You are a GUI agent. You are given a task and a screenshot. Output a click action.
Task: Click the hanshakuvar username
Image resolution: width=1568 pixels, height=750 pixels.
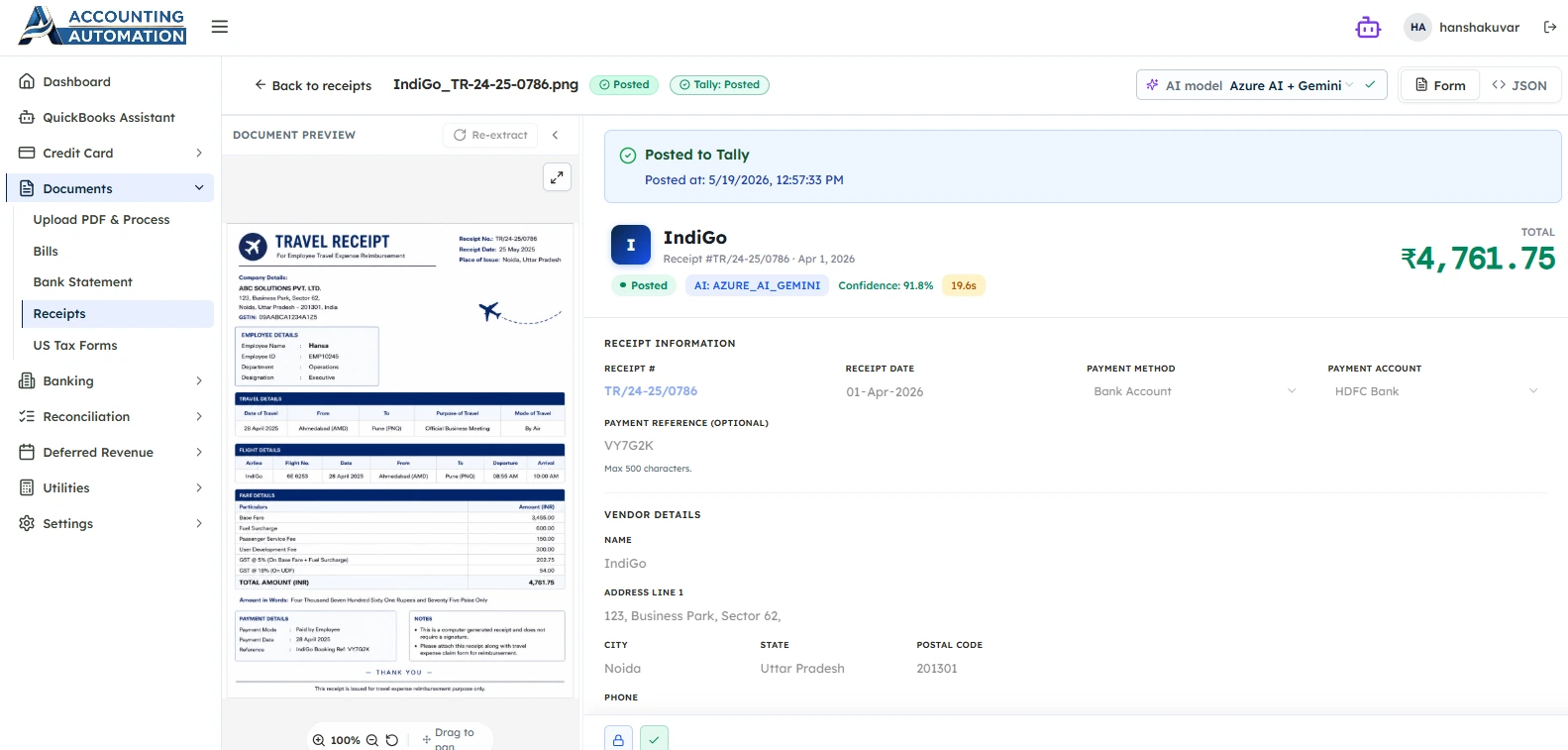tap(1479, 28)
